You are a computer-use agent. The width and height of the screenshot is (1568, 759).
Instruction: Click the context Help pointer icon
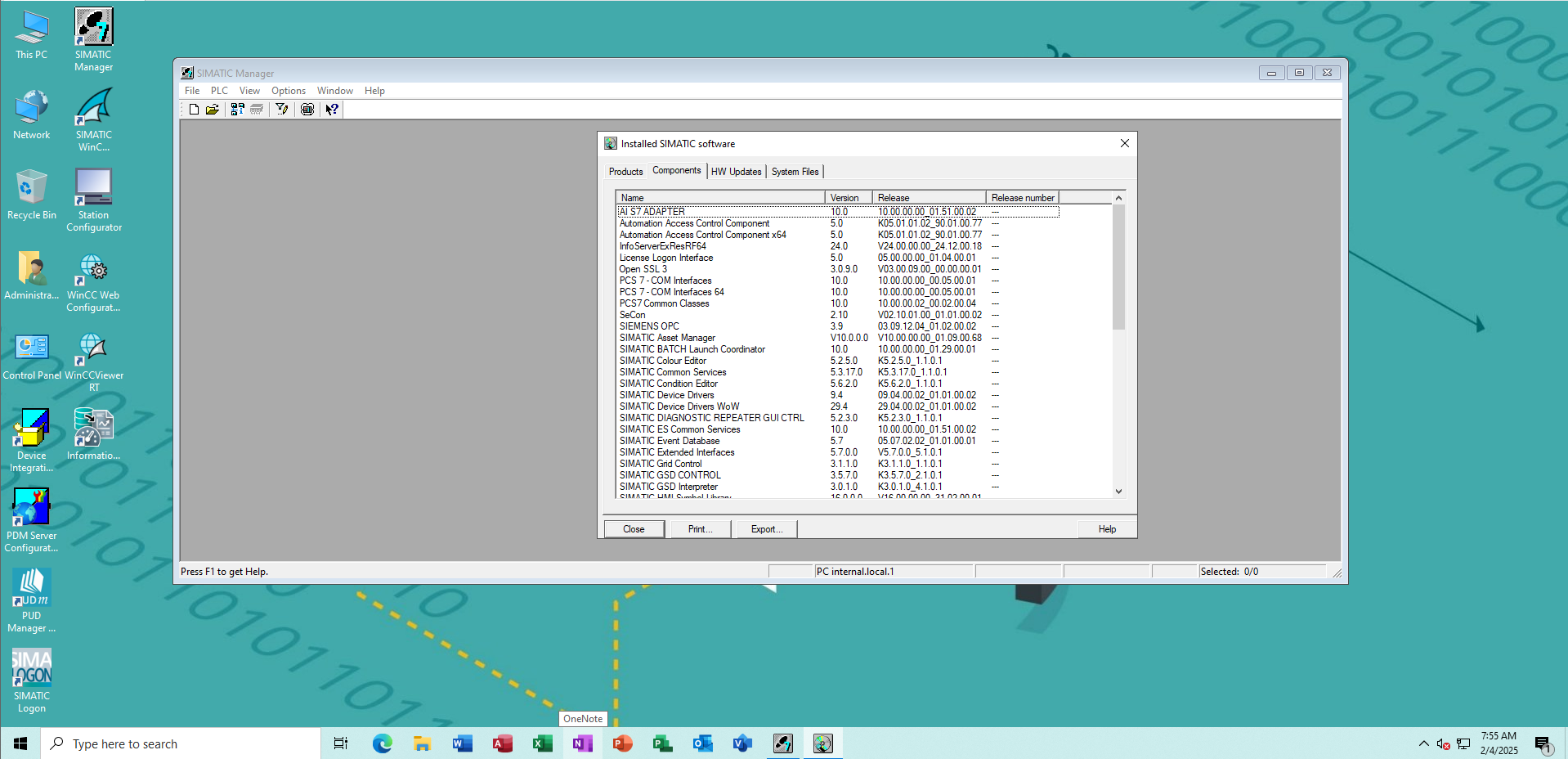pyautogui.click(x=332, y=110)
